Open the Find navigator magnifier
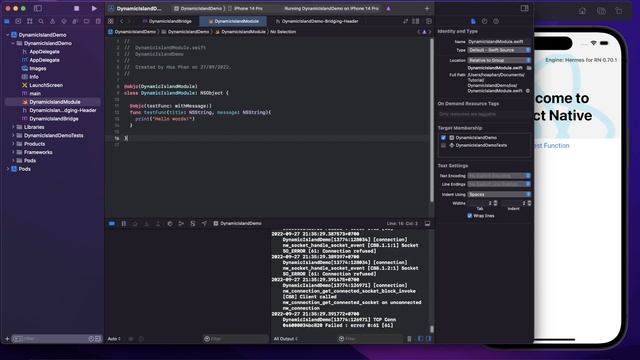Viewport: 640px width, 360px height. click(x=41, y=21)
